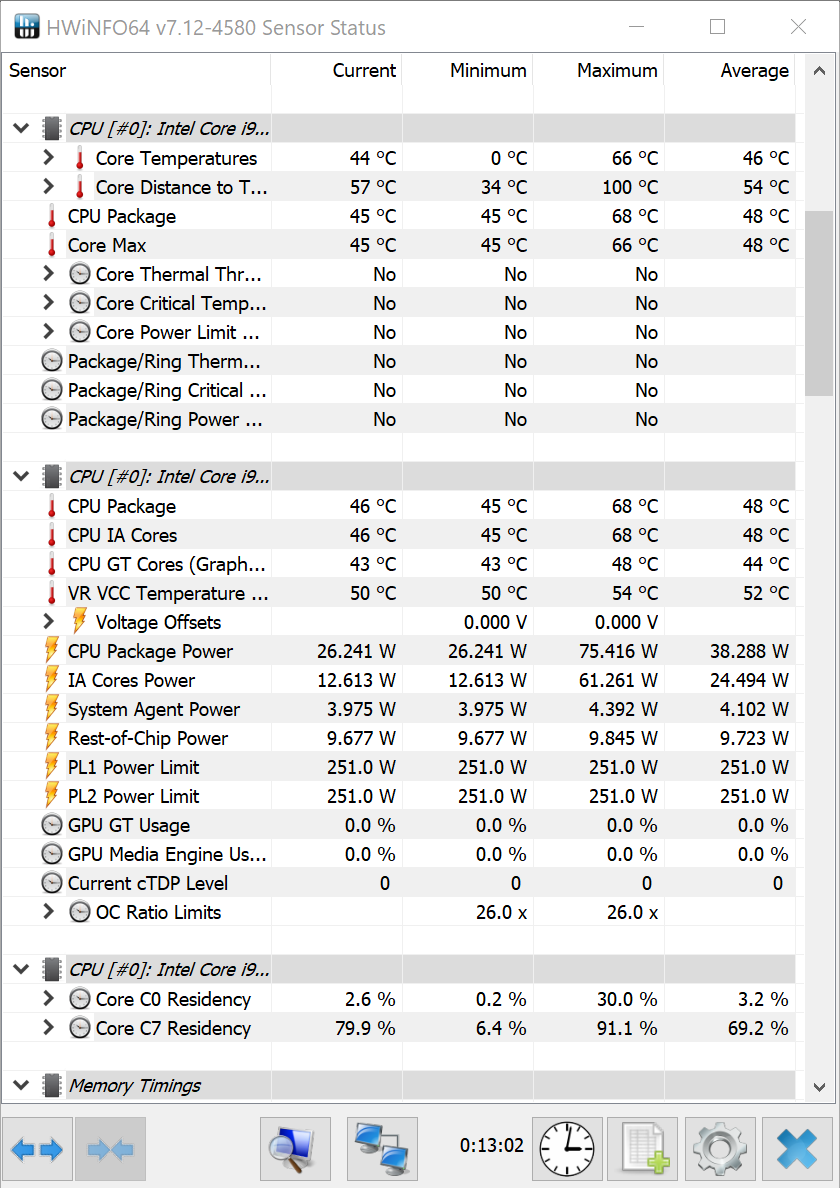Open remote sensor monitoring
840x1188 pixels.
[x=382, y=1149]
